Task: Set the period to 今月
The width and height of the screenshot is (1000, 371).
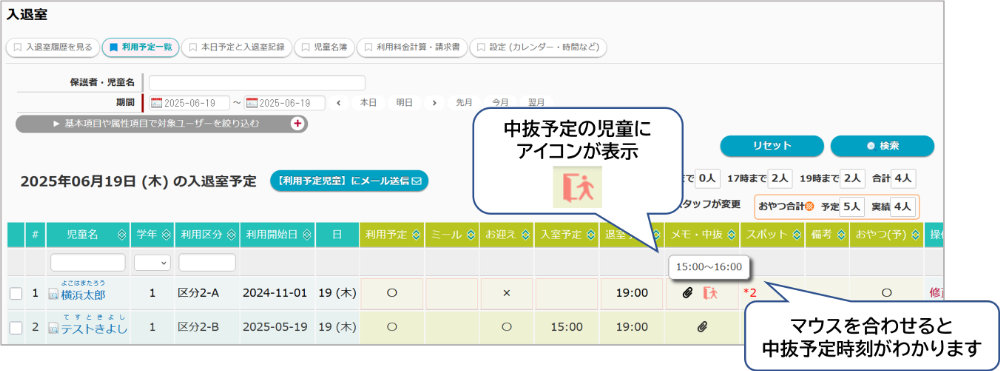Action: click(500, 103)
